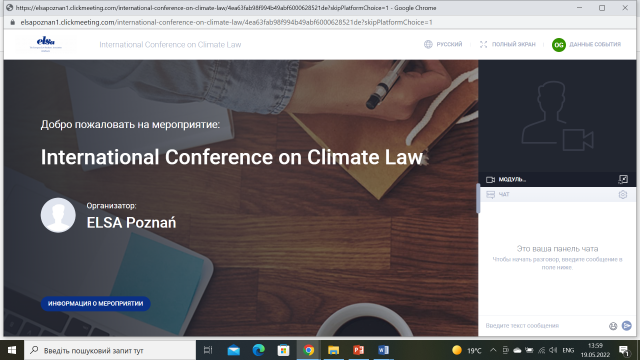Image resolution: width=640 pixels, height=360 pixels.
Task: Open Microsoft Edge from the taskbar
Action: coord(258,350)
